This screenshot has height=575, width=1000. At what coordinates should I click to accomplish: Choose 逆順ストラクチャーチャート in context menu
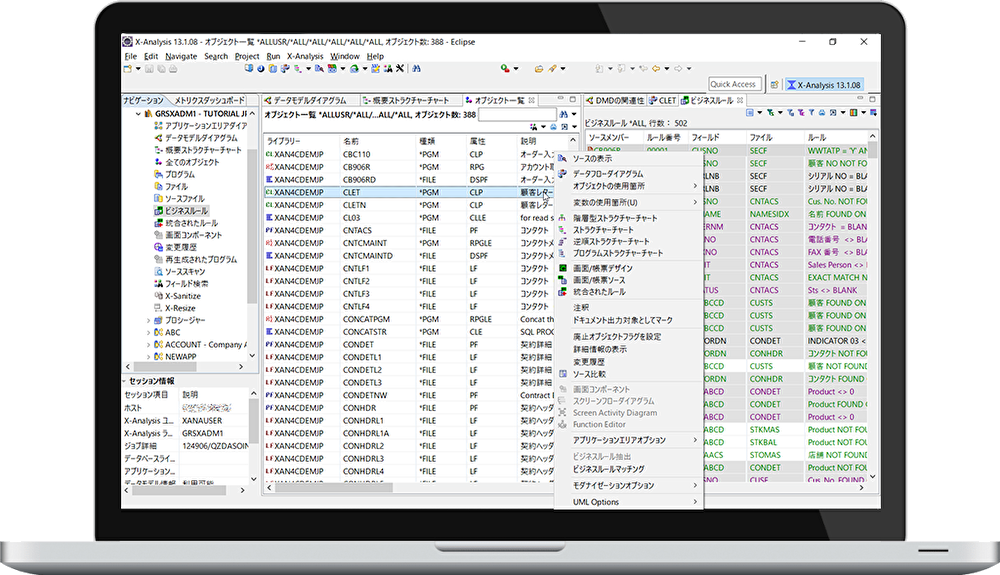(611, 242)
